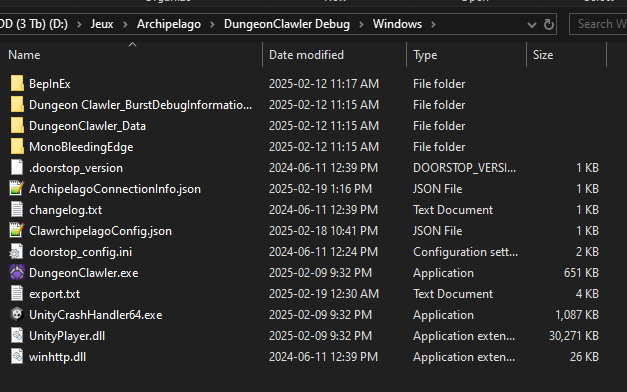
Task: Click the BepInEx folder icon
Action: coord(17,84)
